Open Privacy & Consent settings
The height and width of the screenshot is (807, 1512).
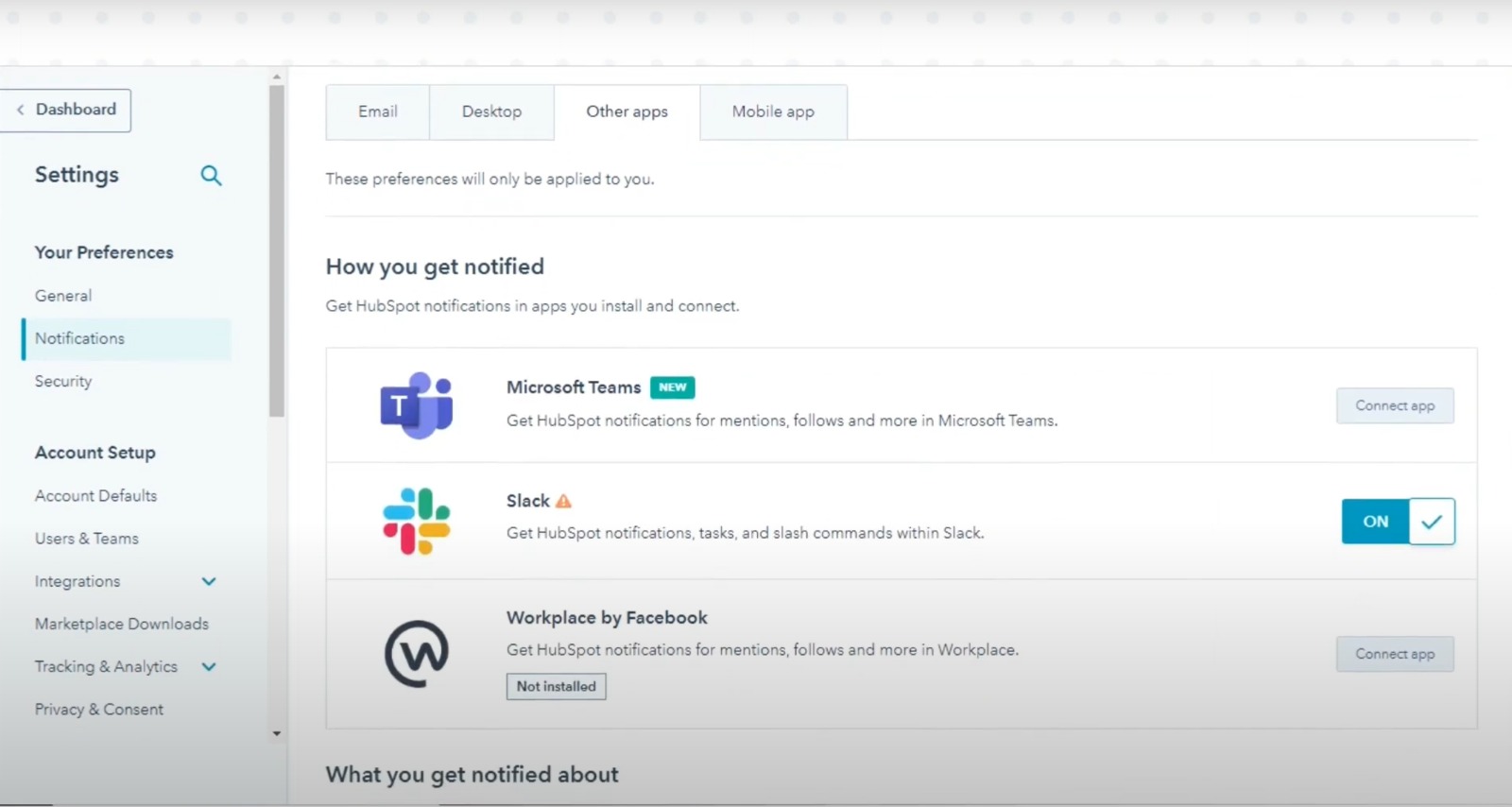tap(99, 709)
